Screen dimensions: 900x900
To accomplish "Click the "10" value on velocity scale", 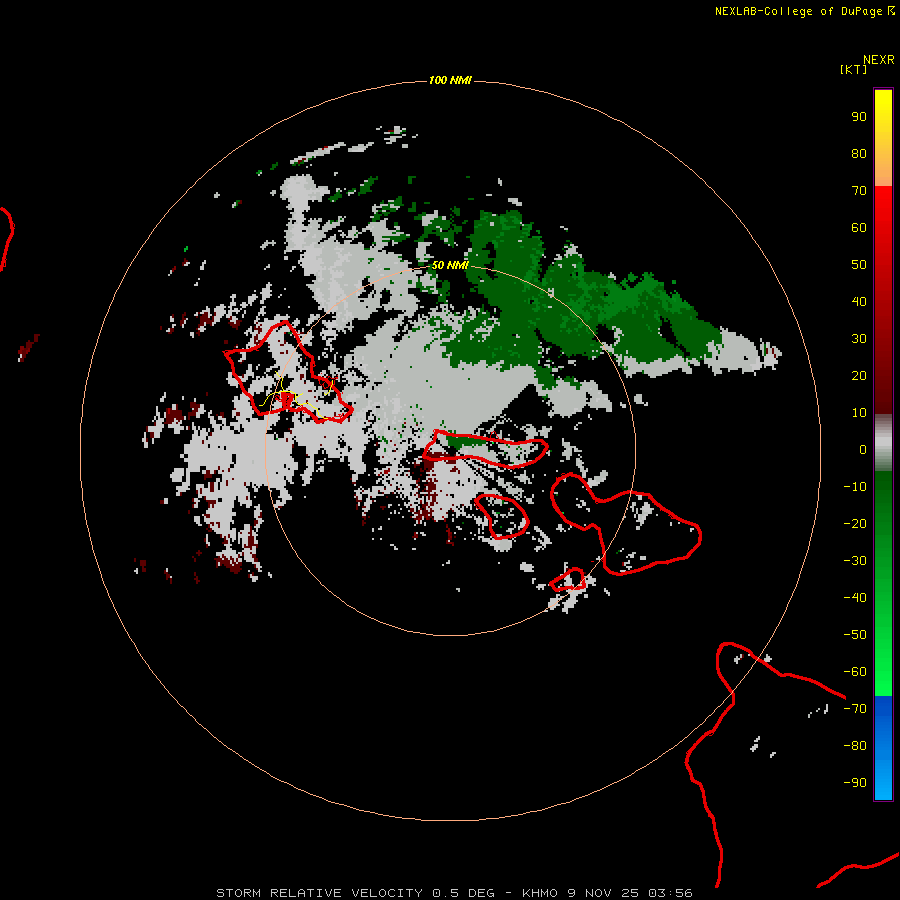I will 859,413.
